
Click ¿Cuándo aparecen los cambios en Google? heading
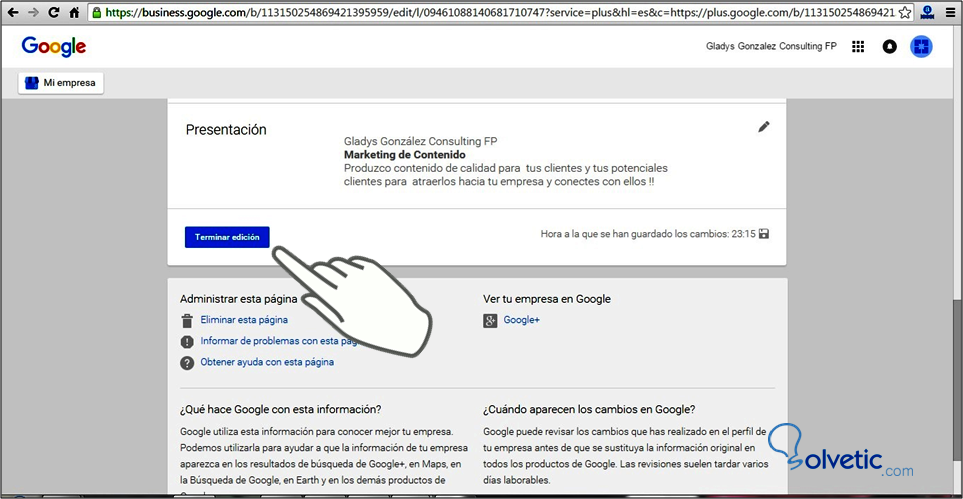(x=590, y=409)
